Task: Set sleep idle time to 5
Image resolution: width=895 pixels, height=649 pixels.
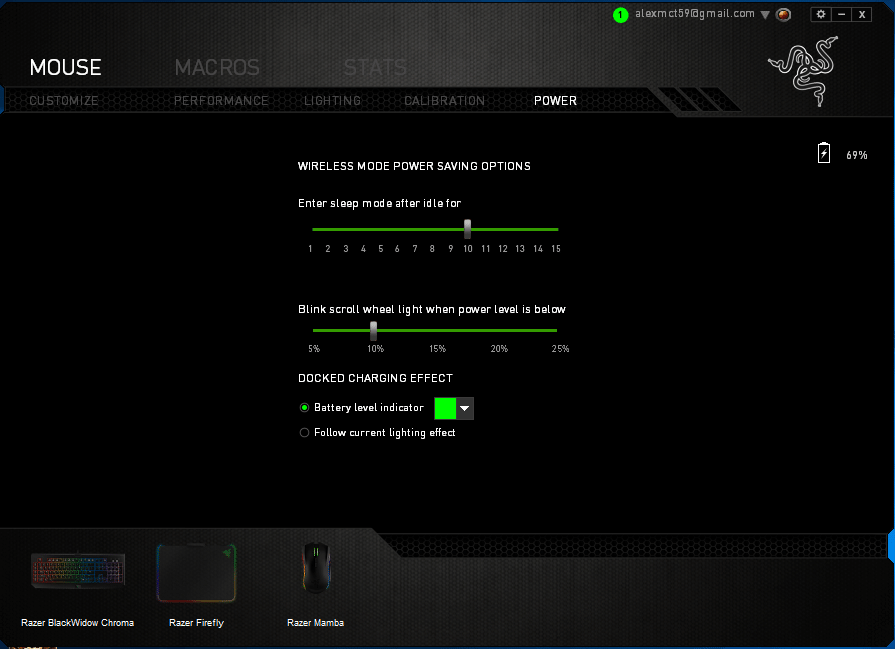Action: tap(381, 249)
